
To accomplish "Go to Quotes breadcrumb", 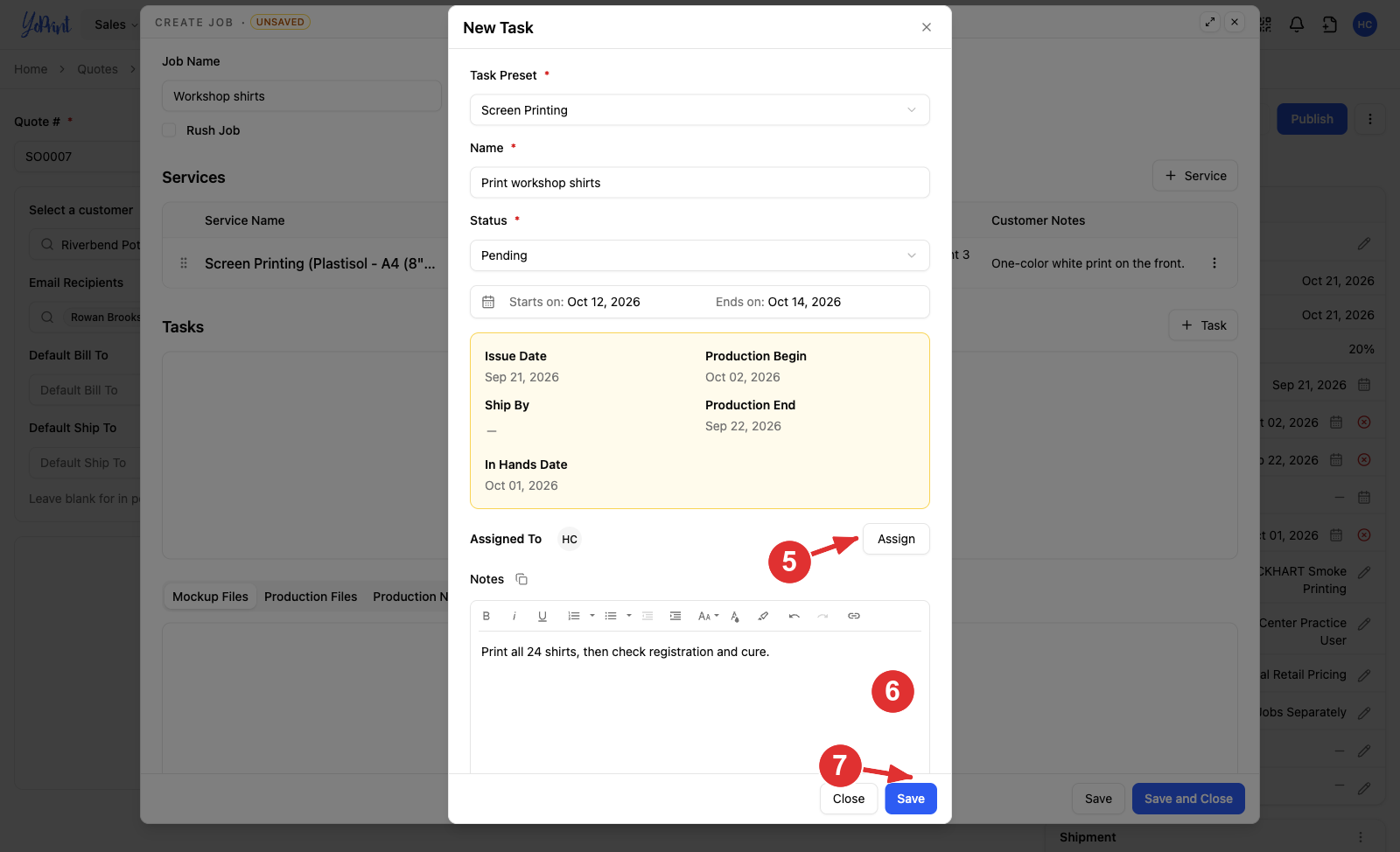I will coord(97,69).
